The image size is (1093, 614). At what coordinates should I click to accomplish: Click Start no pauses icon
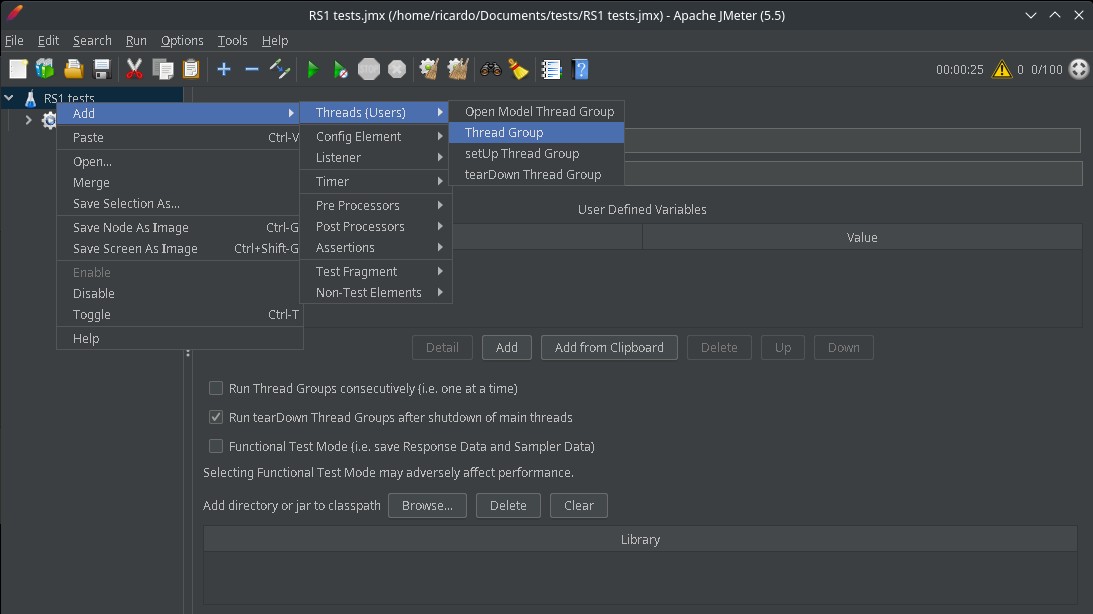340,69
